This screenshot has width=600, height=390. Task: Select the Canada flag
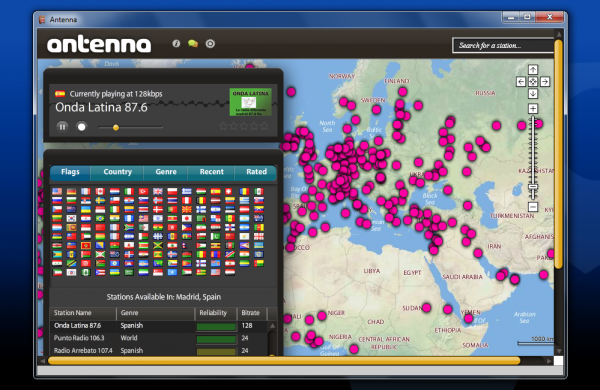pyautogui.click(x=100, y=191)
